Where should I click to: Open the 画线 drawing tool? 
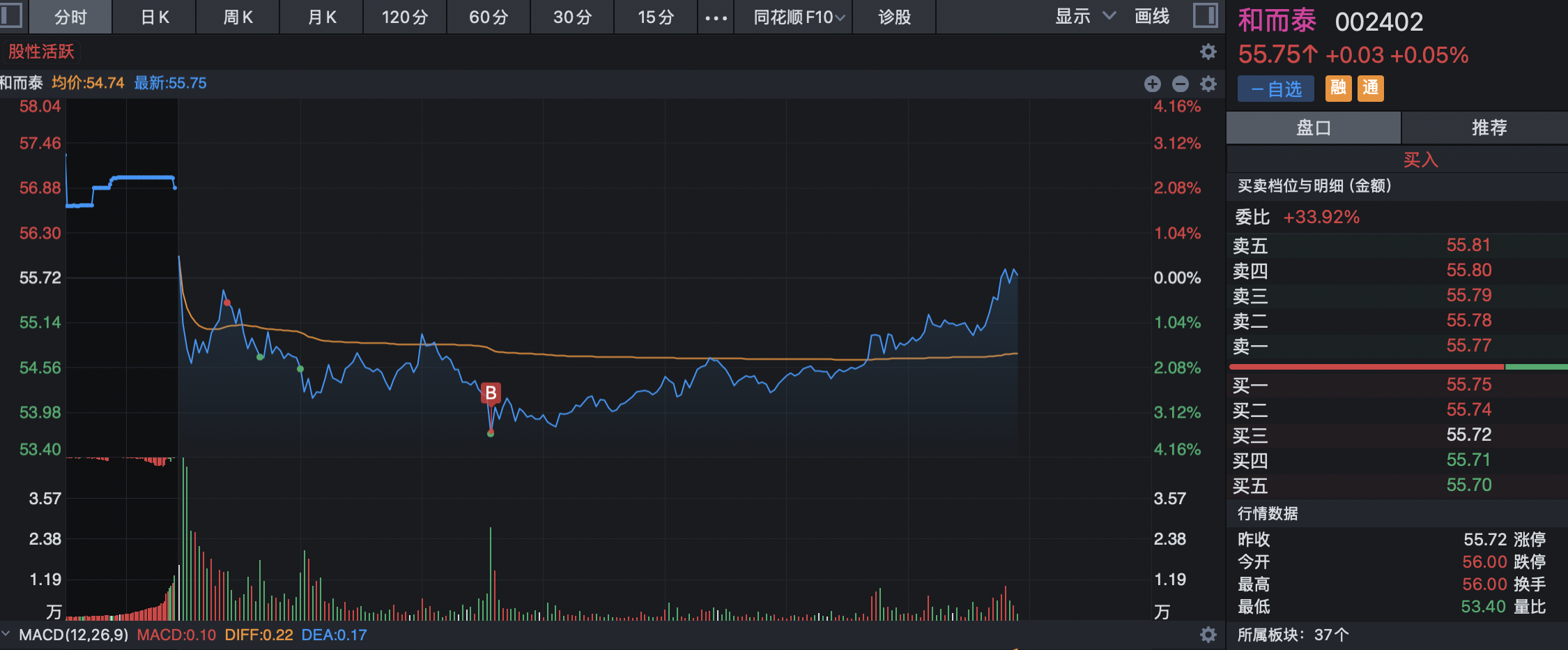coord(1152,17)
